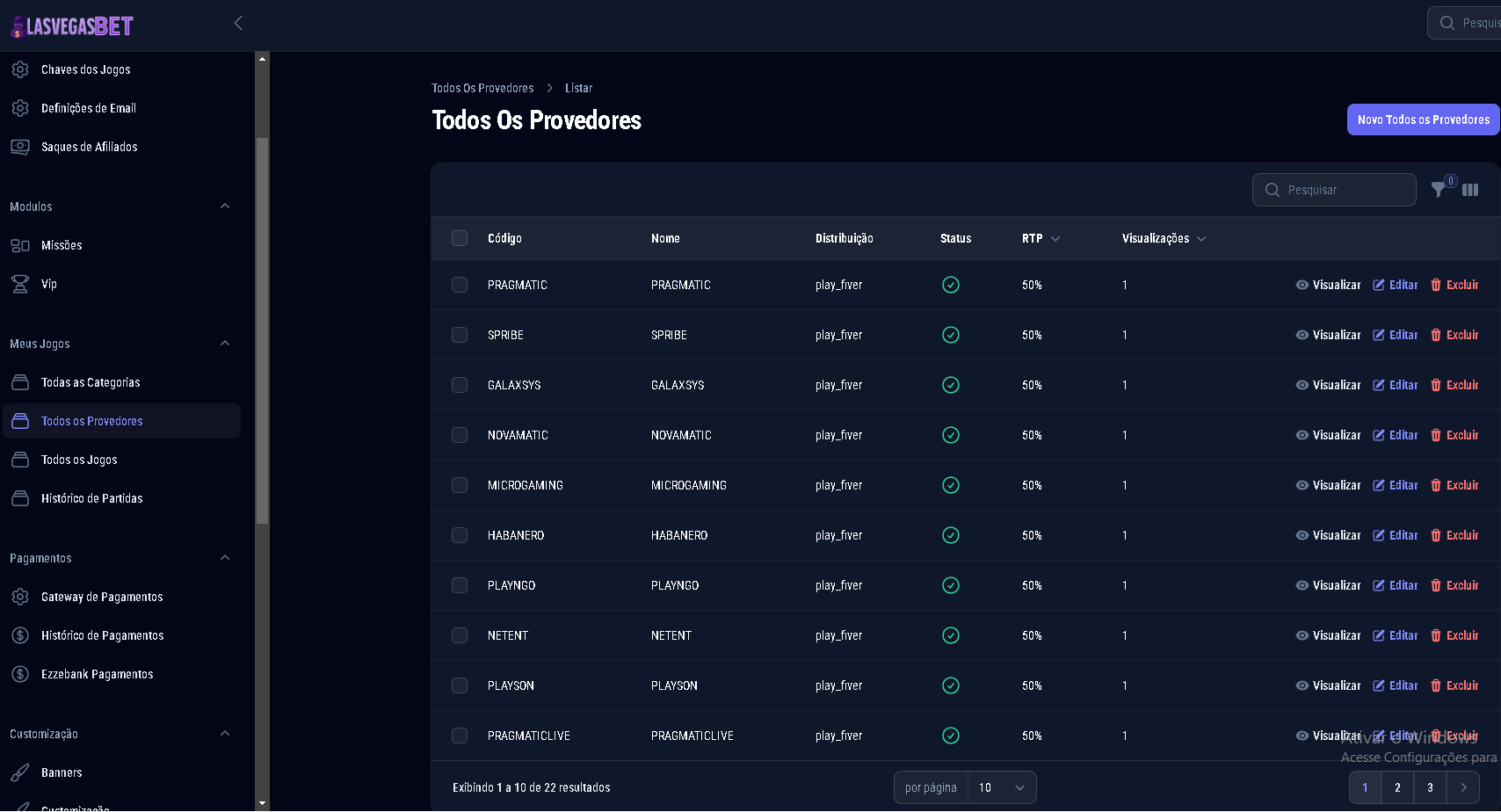Click Excluir for NOVAMATIC row
1501x812 pixels.
tap(1454, 435)
